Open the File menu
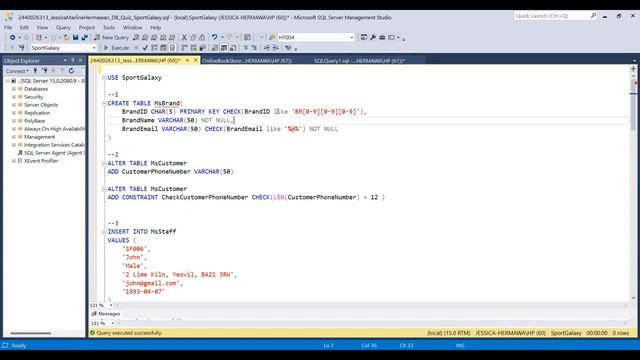640x360 pixels. (x=8, y=27)
